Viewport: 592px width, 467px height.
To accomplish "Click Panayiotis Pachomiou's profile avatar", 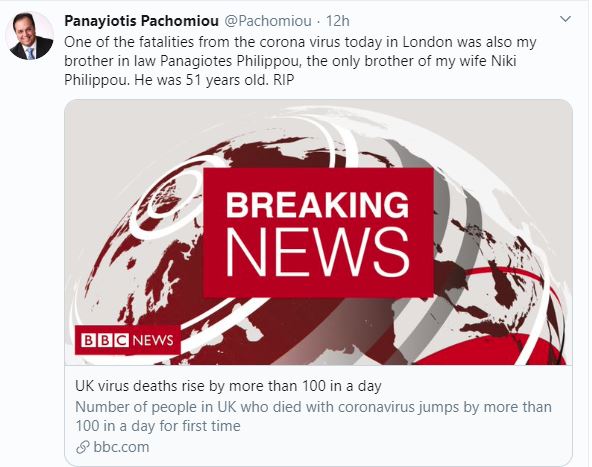I will 29,36.
